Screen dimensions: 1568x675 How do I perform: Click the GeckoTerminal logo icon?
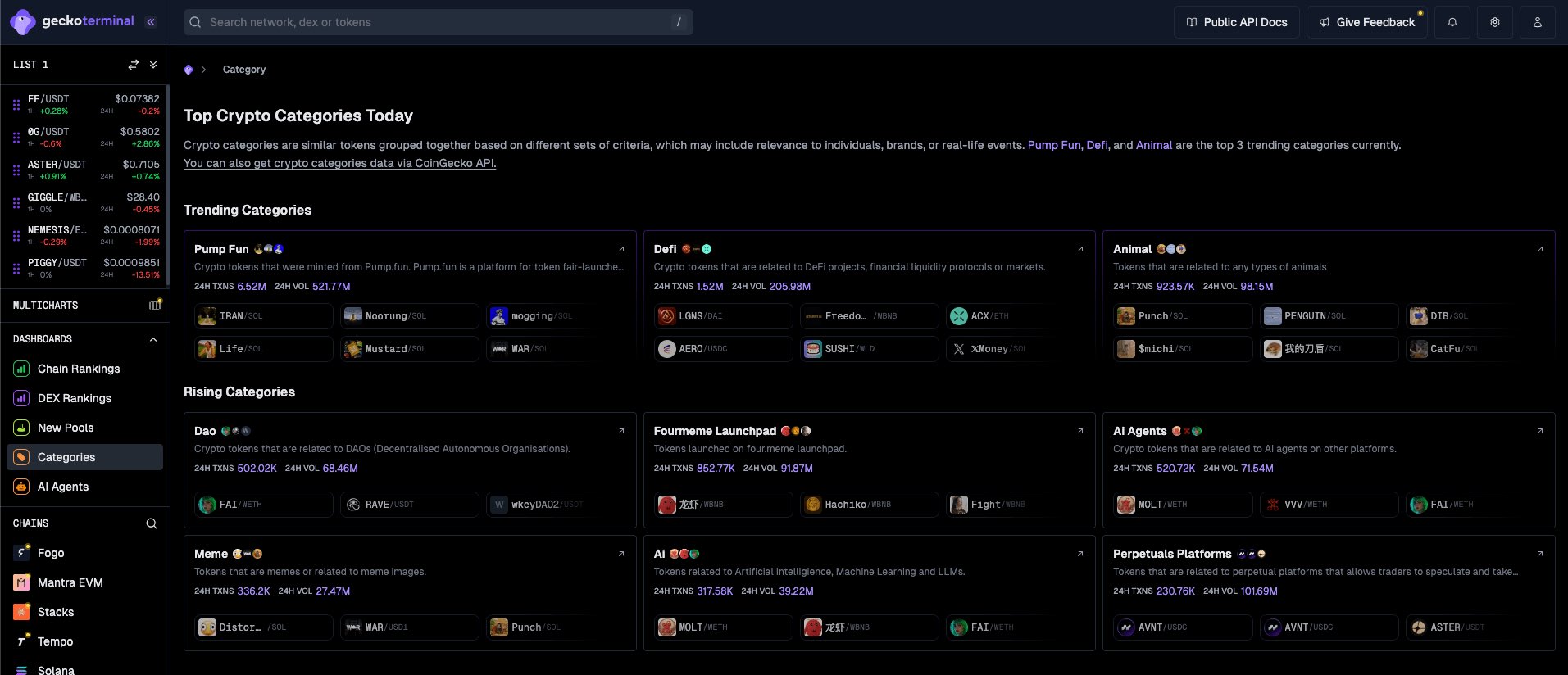22,22
